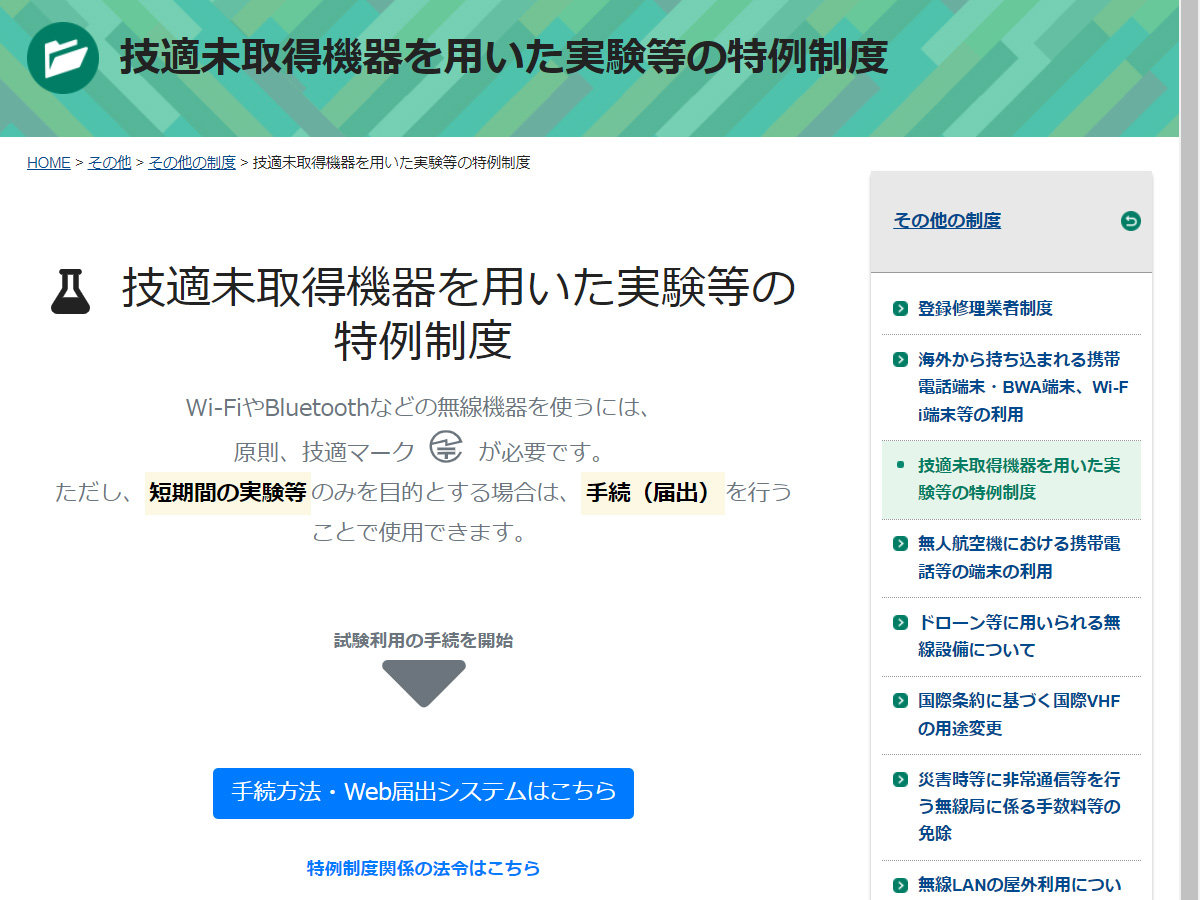Viewport: 1200px width, 900px height.
Task: Open 手続方法・Web届出システムはこちら button
Action: coord(423,793)
